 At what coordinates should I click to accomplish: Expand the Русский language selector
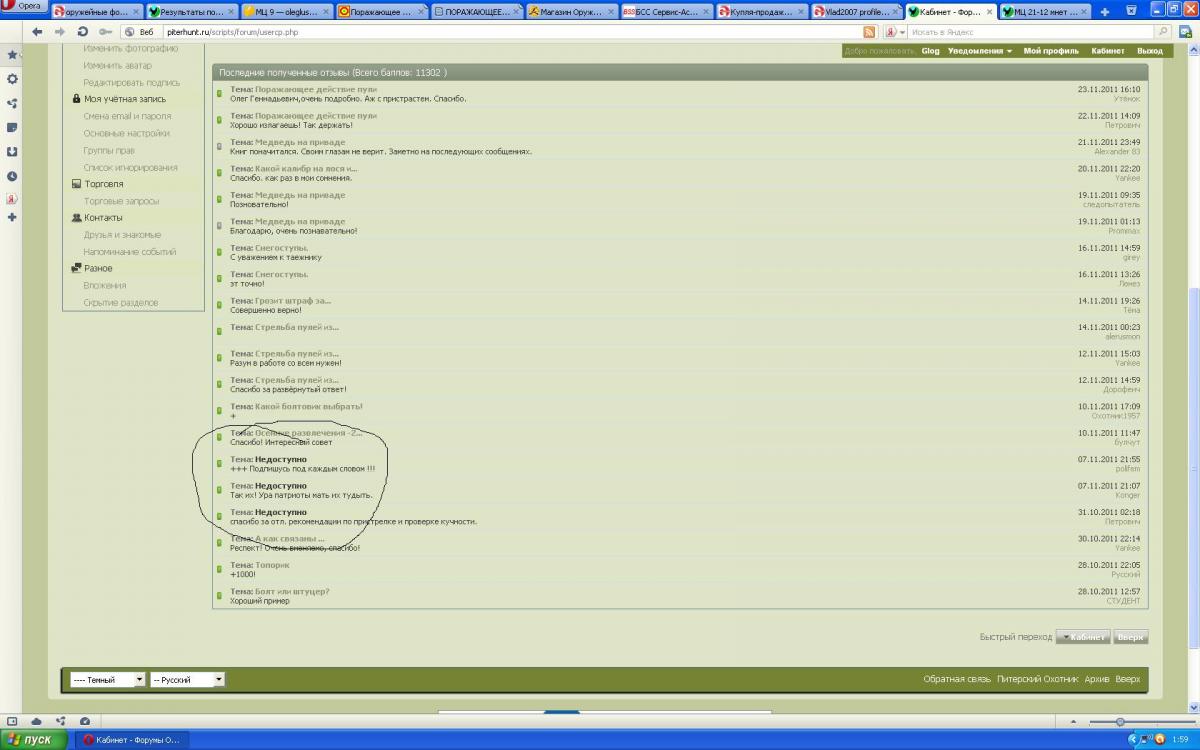[x=187, y=680]
